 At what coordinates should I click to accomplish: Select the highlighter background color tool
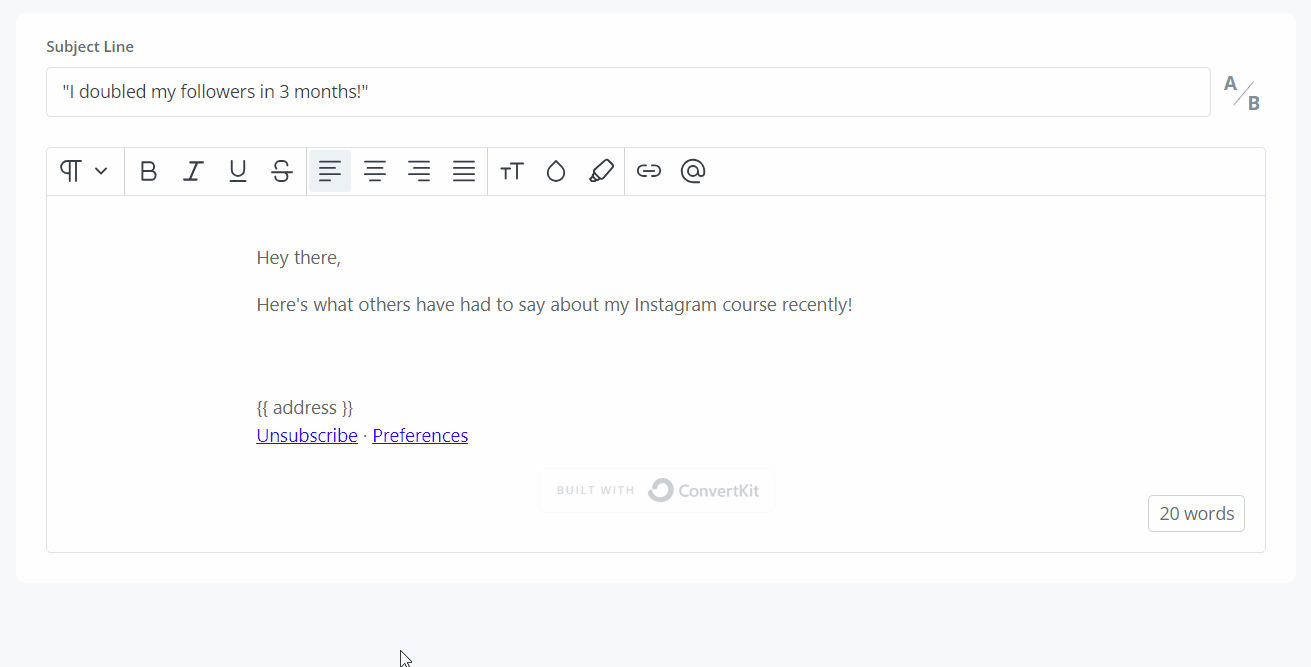pyautogui.click(x=601, y=172)
